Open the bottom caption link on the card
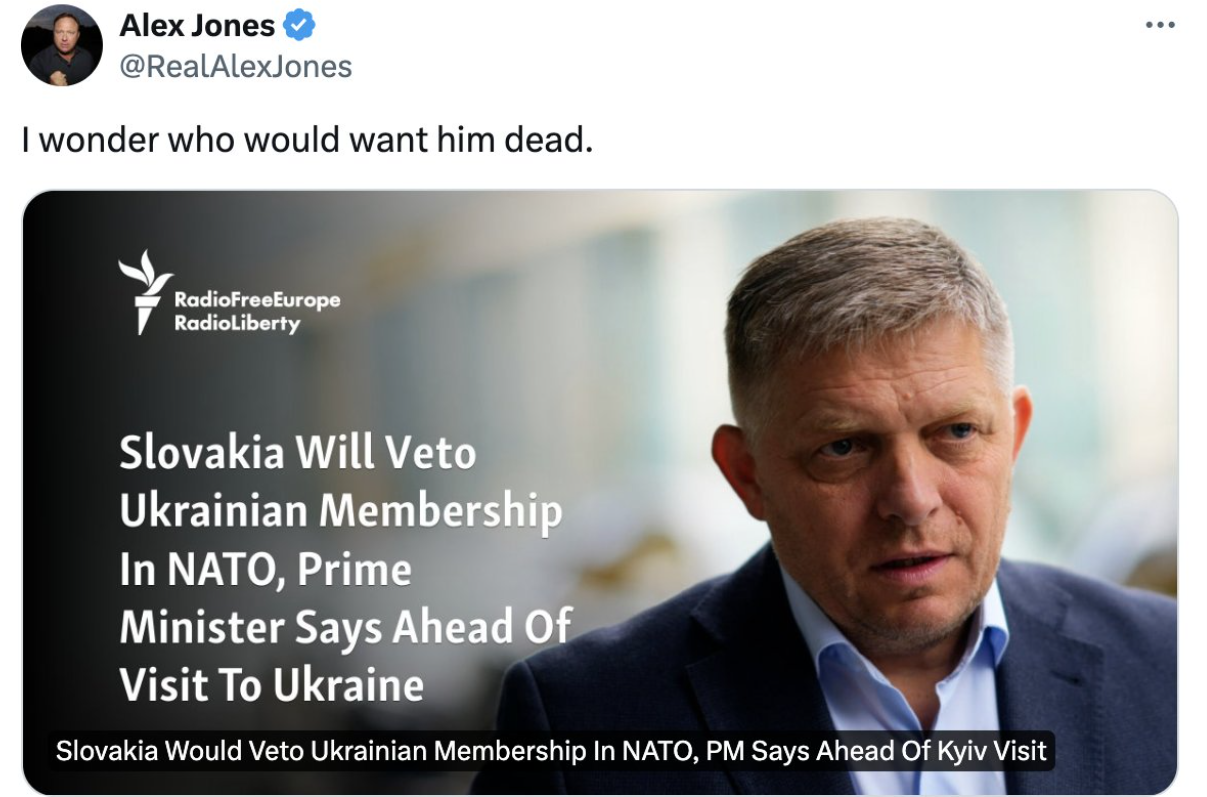1207x797 pixels. 551,750
